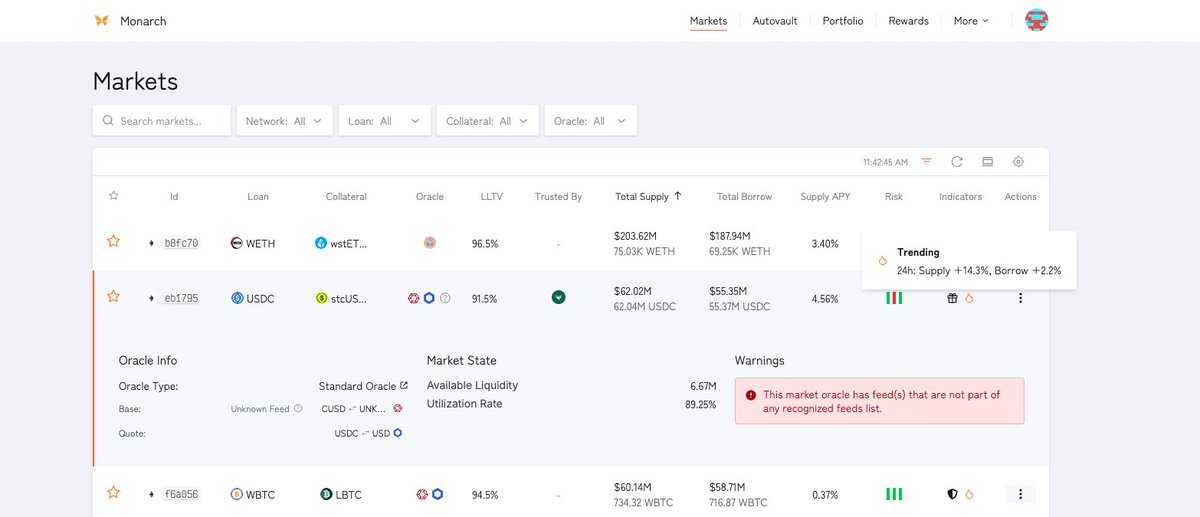Click the 96.5% LLTV value
Image resolution: width=1200 pixels, height=517 pixels.
[x=485, y=244]
